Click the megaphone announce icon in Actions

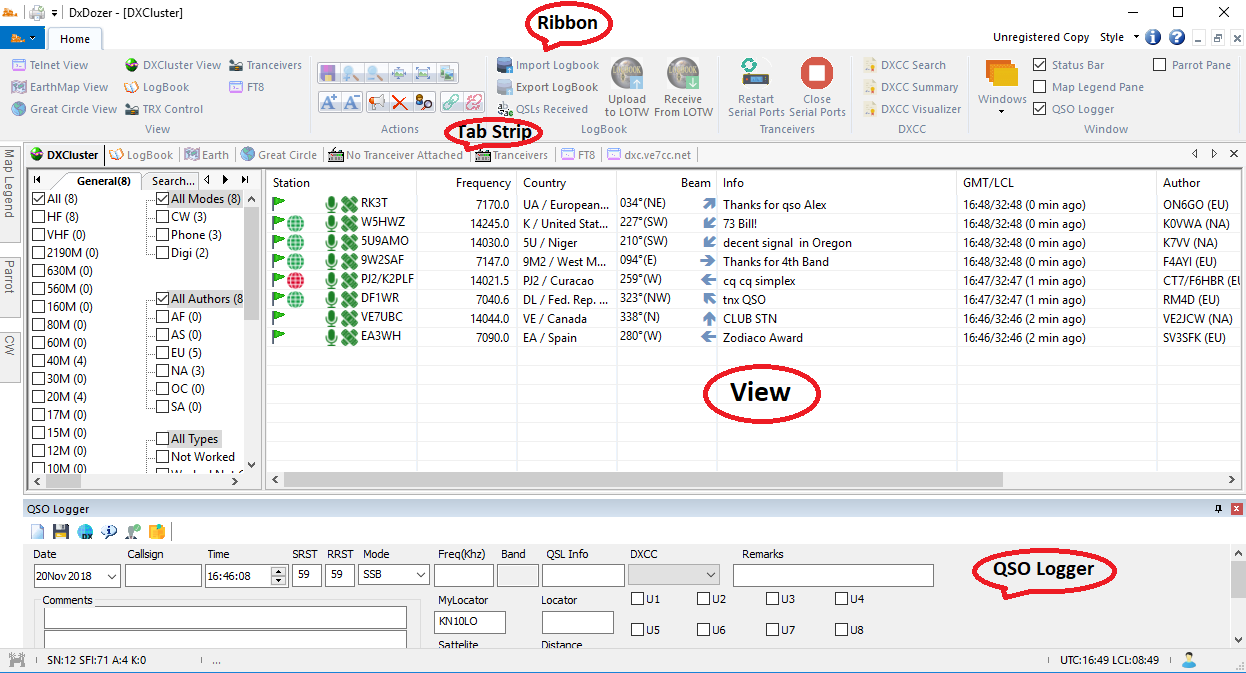pyautogui.click(x=377, y=101)
